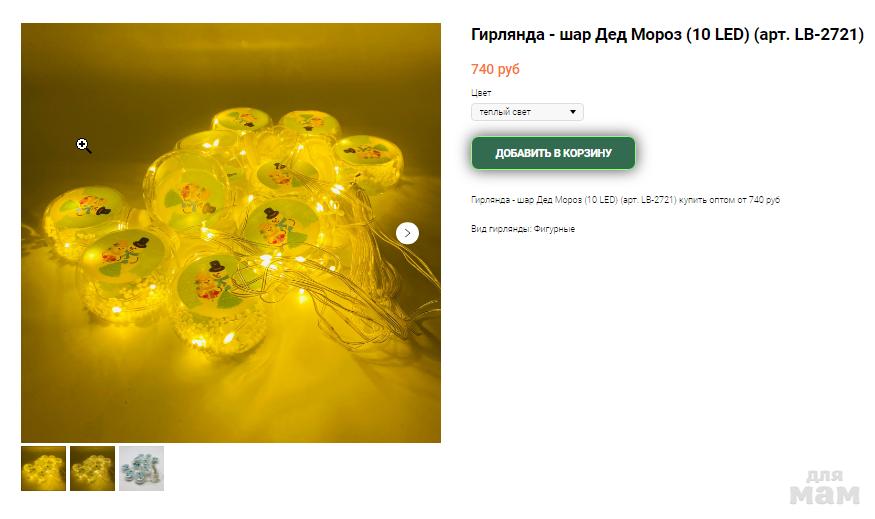View the white-blue garland thumbnail
875x519 pixels.
[142, 468]
